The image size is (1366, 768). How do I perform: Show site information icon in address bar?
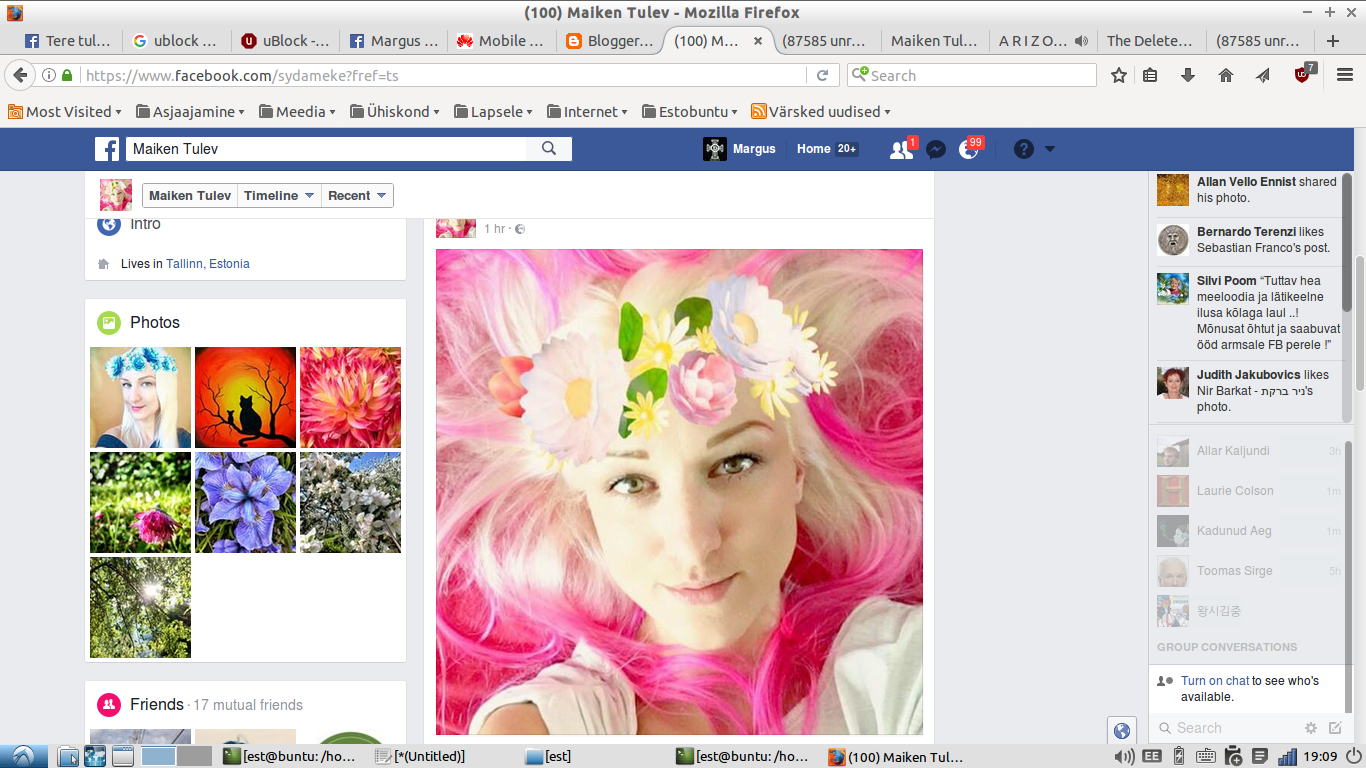49,75
